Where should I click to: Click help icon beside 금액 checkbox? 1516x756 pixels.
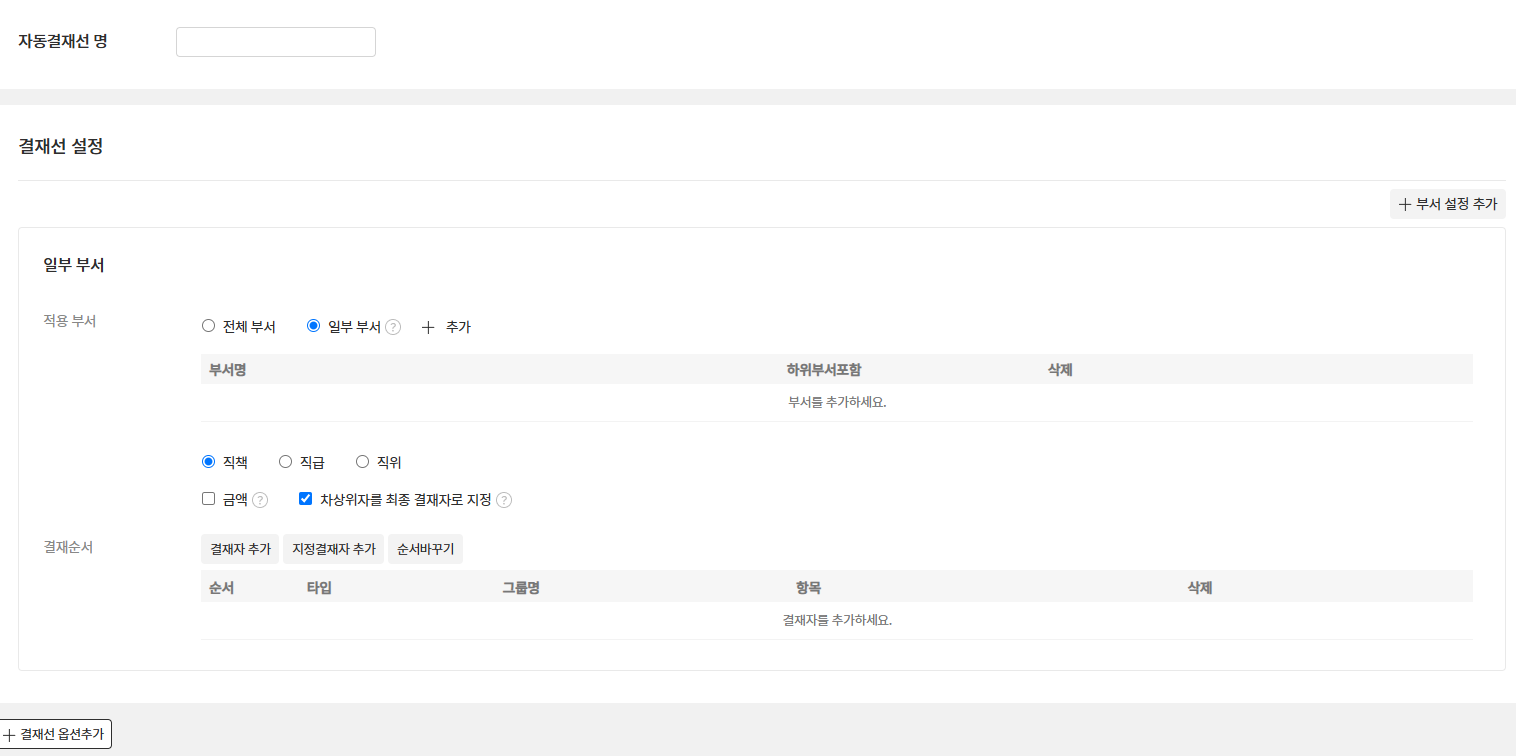[260, 500]
